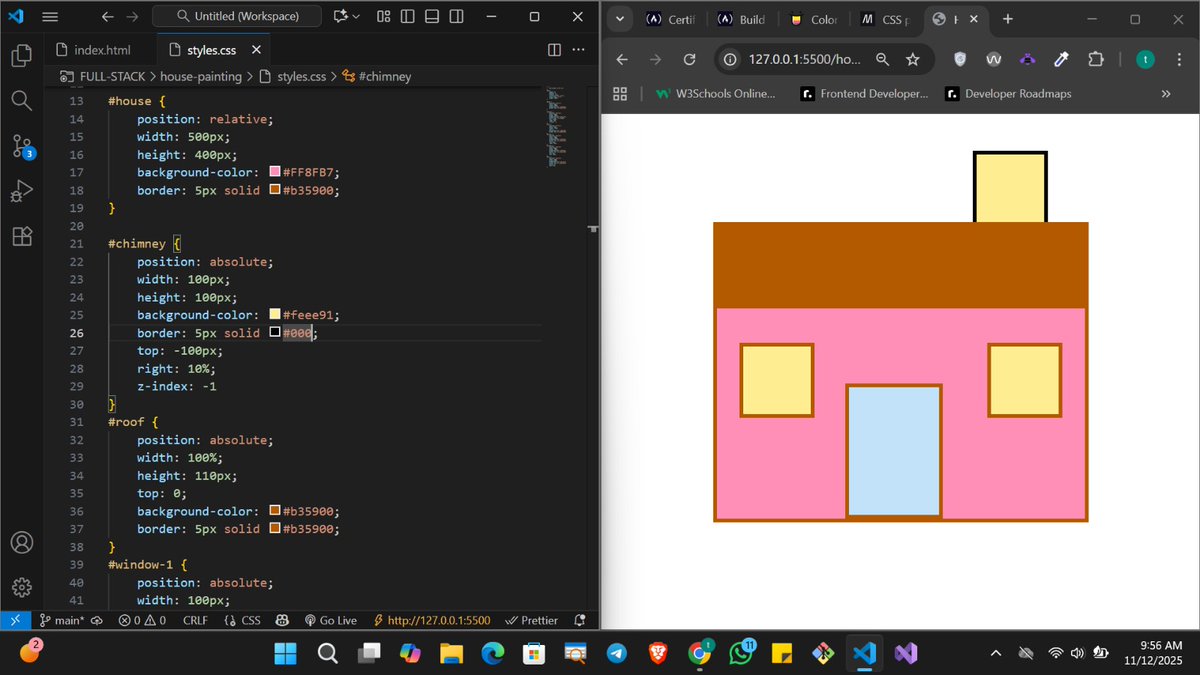The height and width of the screenshot is (675, 1200).
Task: Toggle the bottom panel
Action: [432, 17]
